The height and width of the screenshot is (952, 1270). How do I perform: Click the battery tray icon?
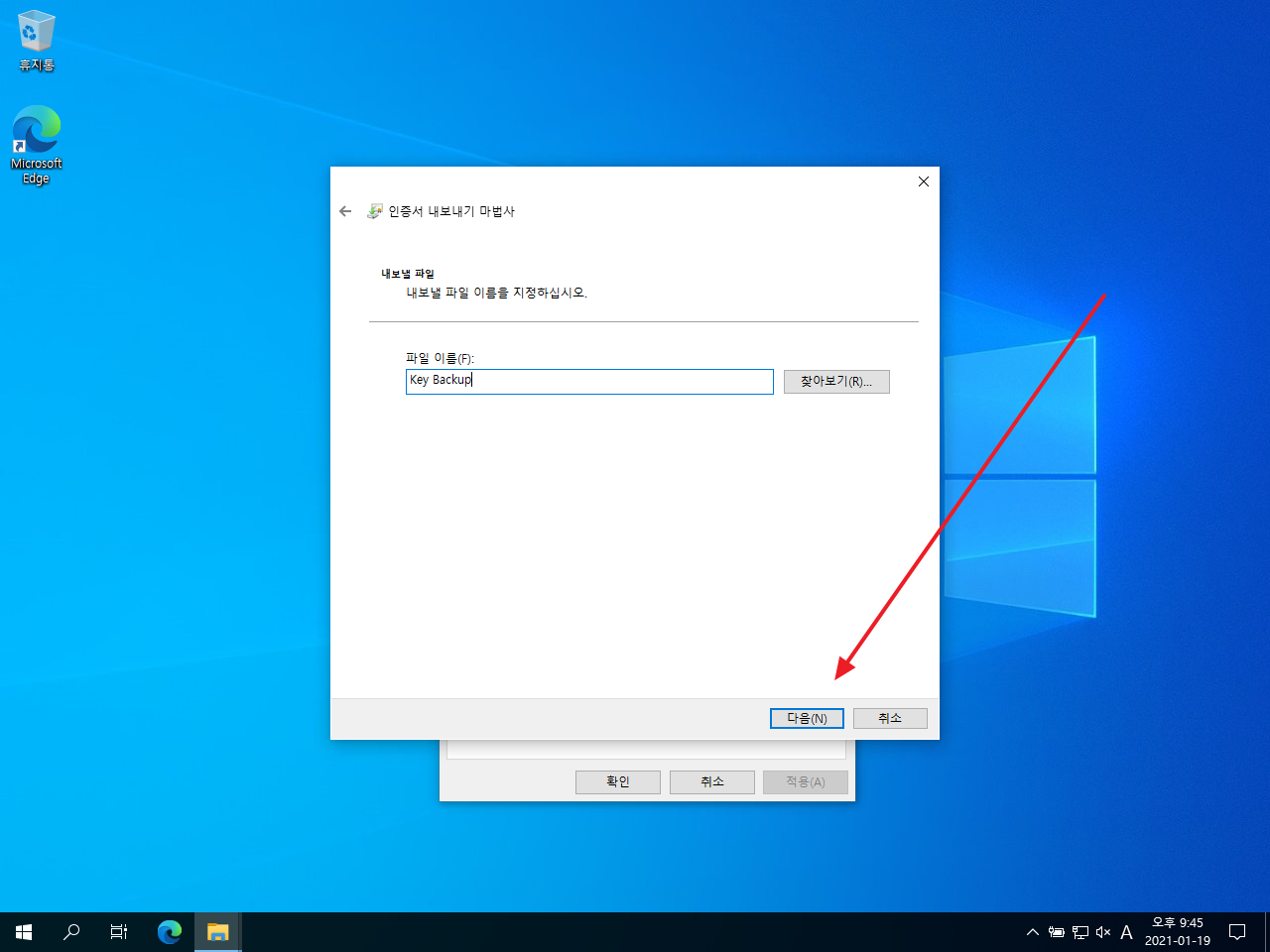point(1057,932)
